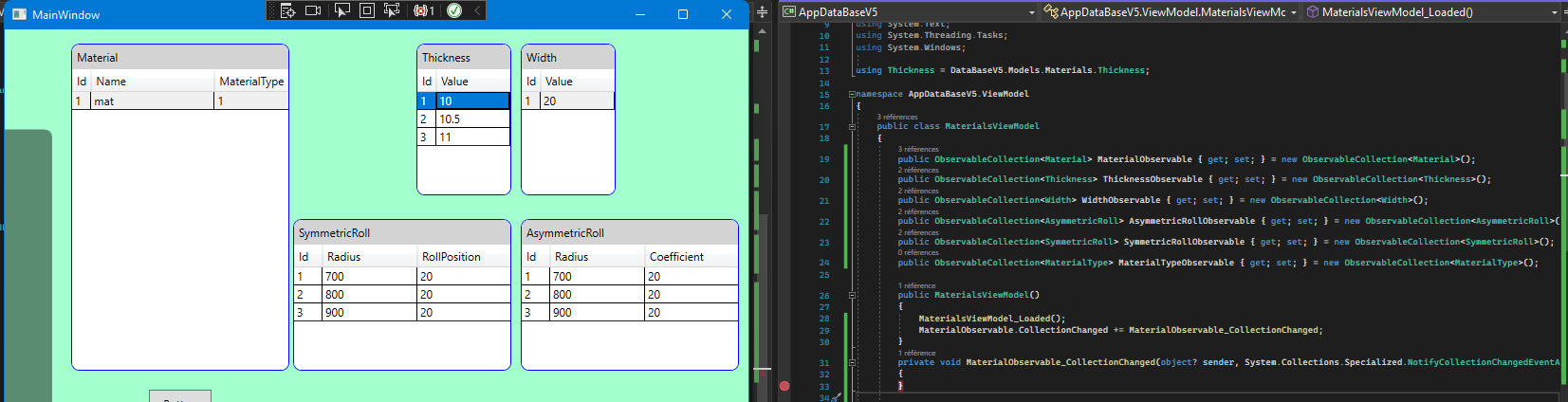Collapse MaterialObservable_CollectionChanged method outline

coord(852,362)
